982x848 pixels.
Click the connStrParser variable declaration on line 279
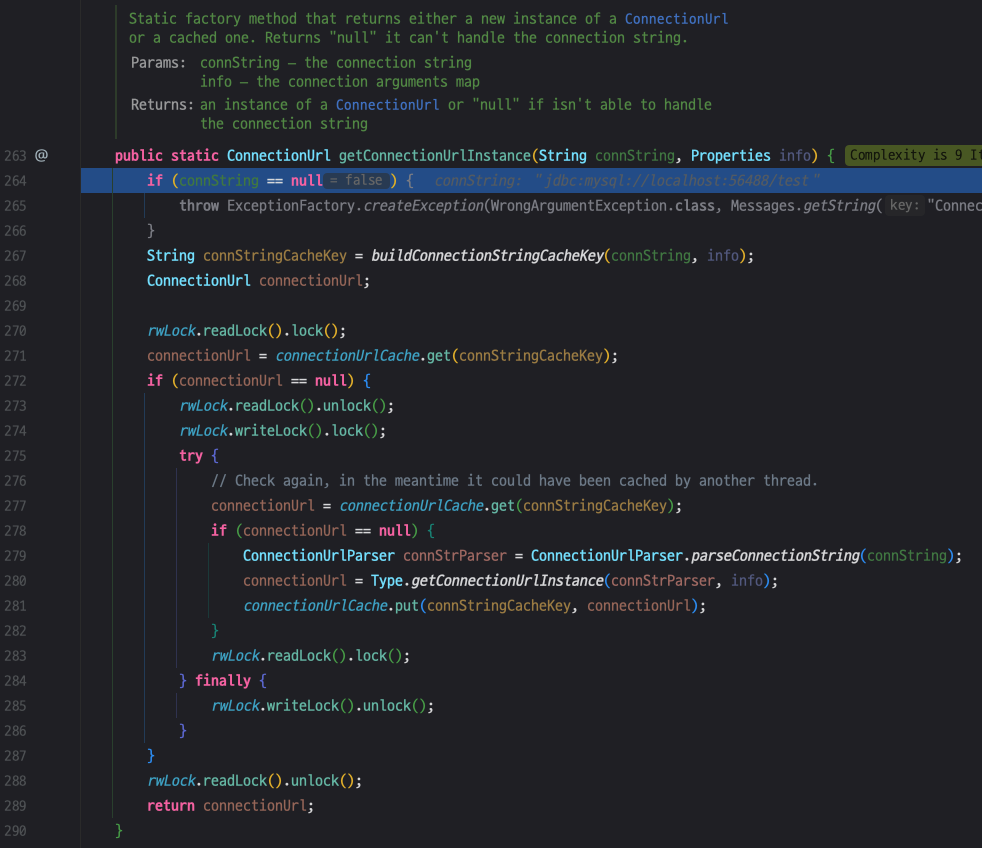(x=455, y=556)
